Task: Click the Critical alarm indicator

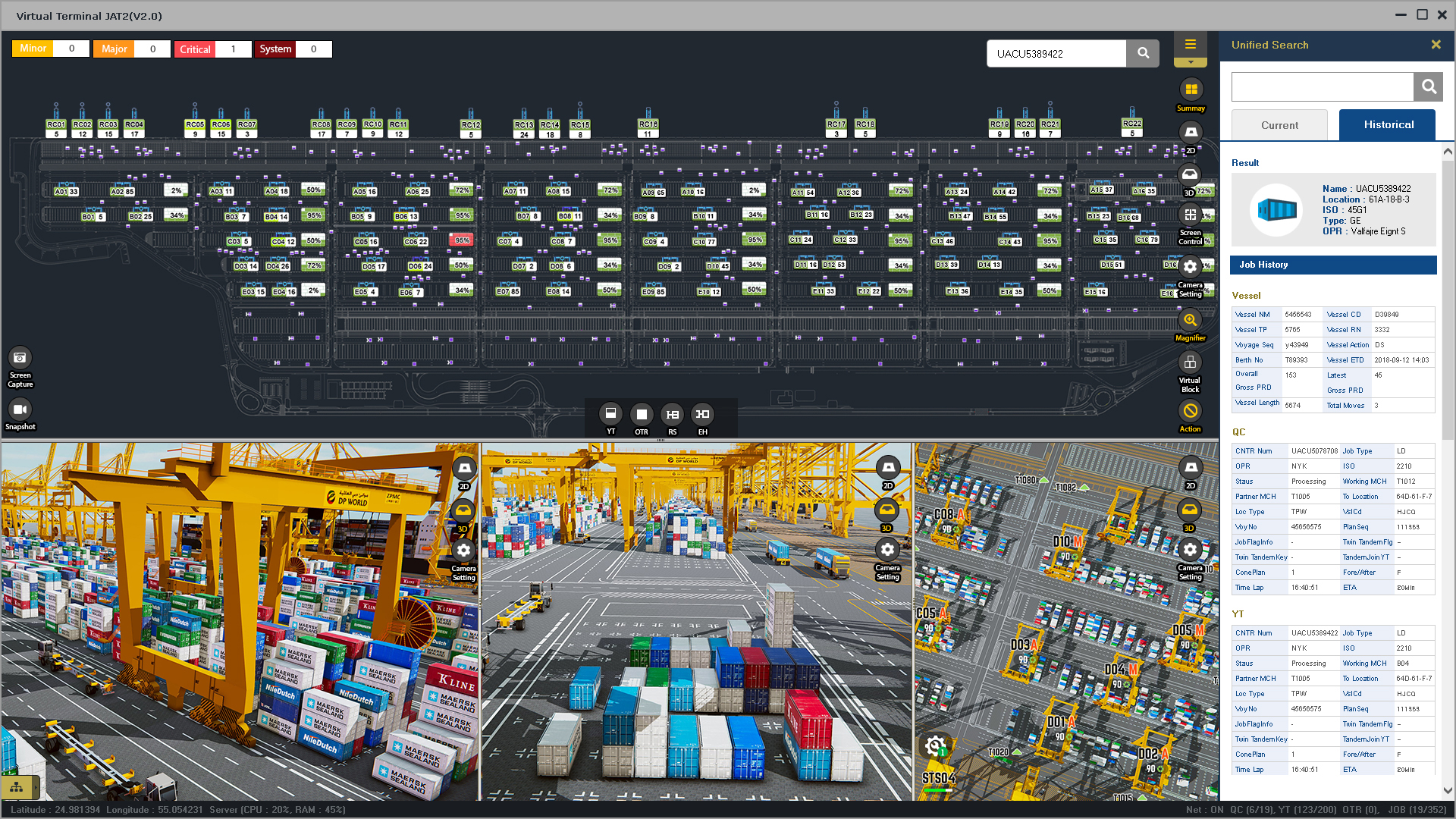Action: click(195, 49)
